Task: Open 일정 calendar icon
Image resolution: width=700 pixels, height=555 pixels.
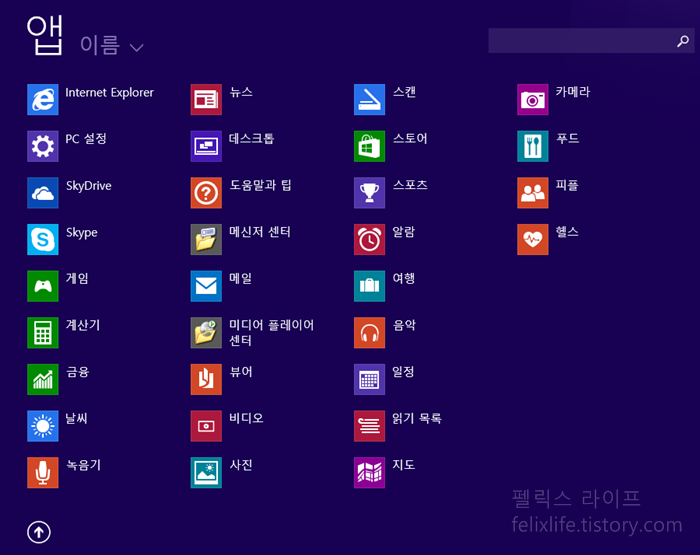Action: 369,380
